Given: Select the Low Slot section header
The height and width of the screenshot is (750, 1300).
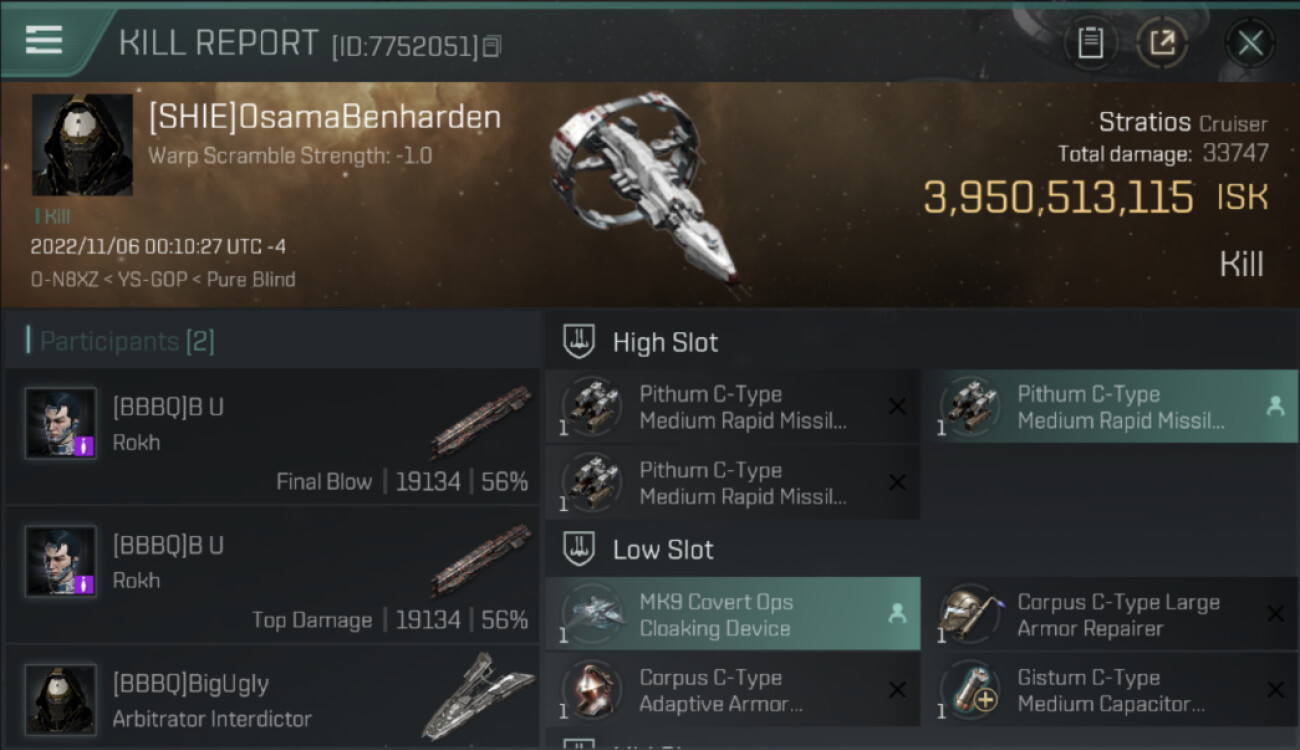Looking at the screenshot, I should click(x=663, y=549).
